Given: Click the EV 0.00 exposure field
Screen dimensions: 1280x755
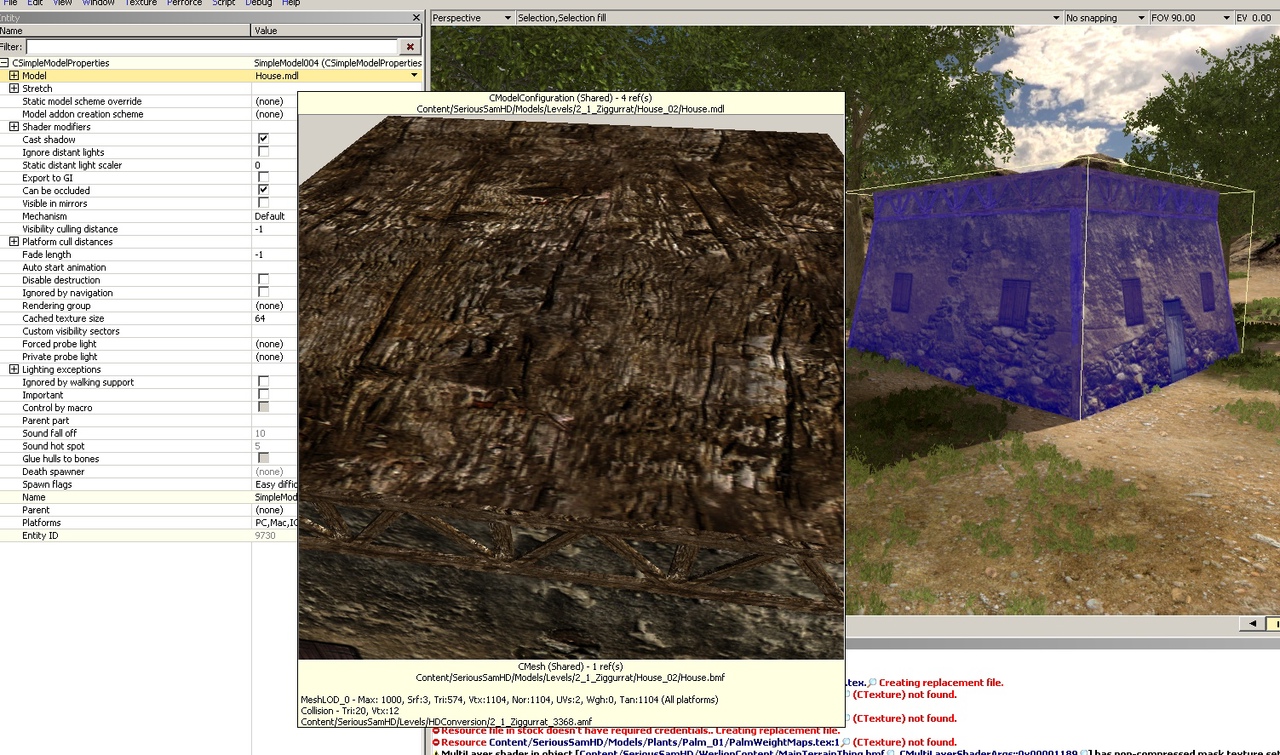Looking at the screenshot, I should pos(1257,18).
